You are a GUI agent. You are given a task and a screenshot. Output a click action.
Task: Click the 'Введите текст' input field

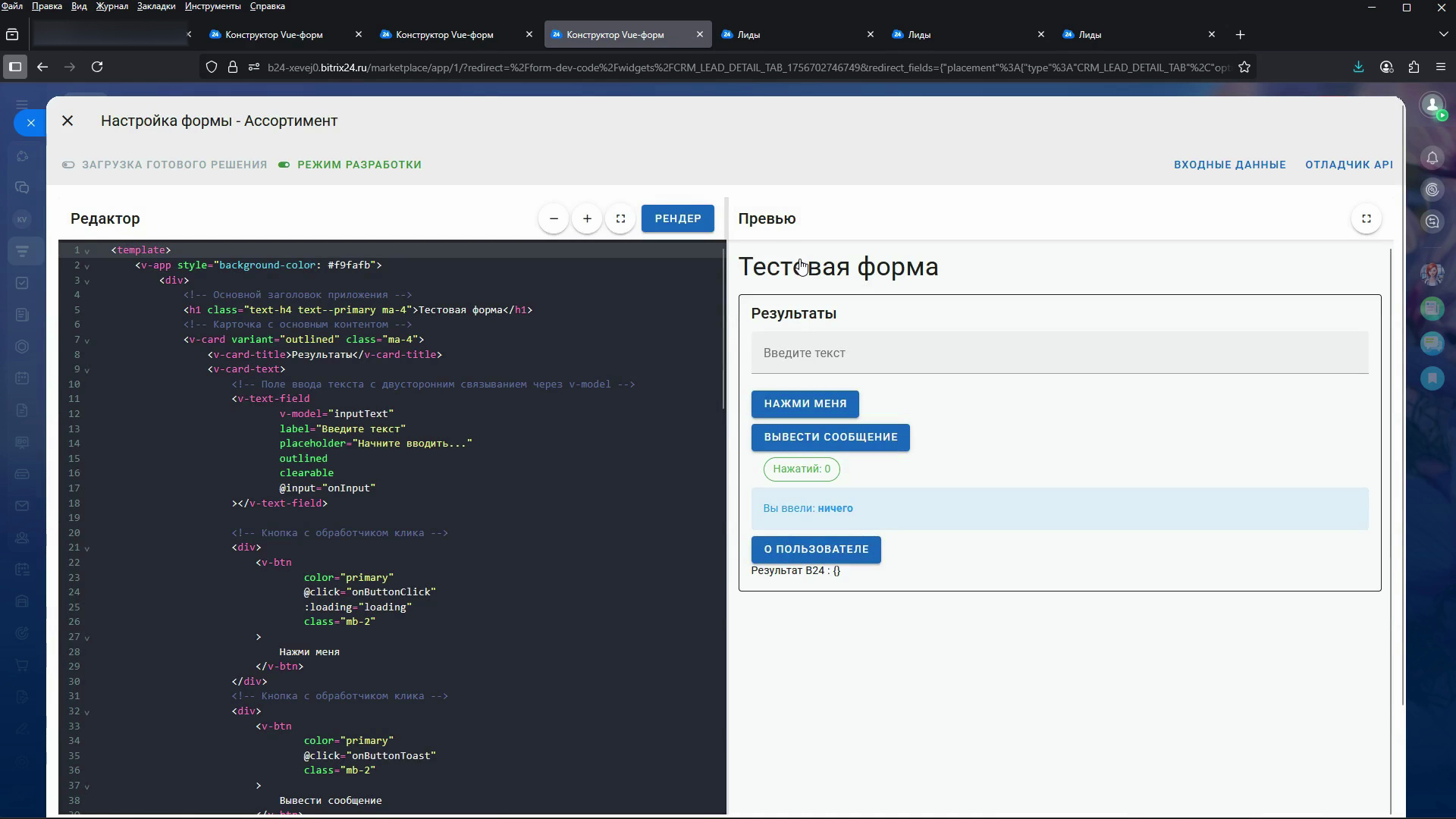pos(1059,353)
